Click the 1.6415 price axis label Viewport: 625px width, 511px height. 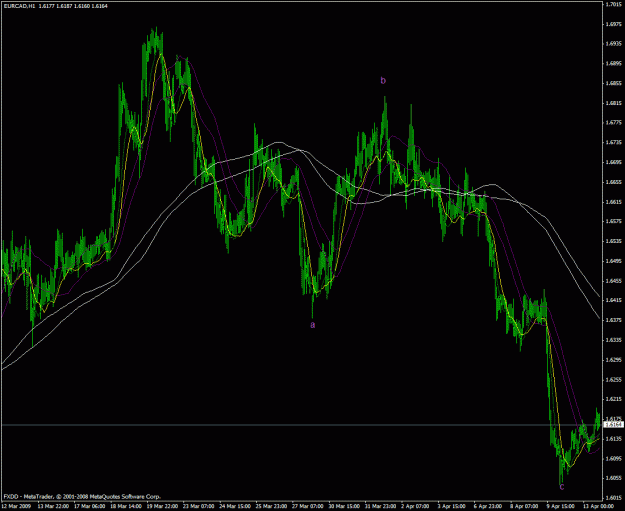coord(613,301)
